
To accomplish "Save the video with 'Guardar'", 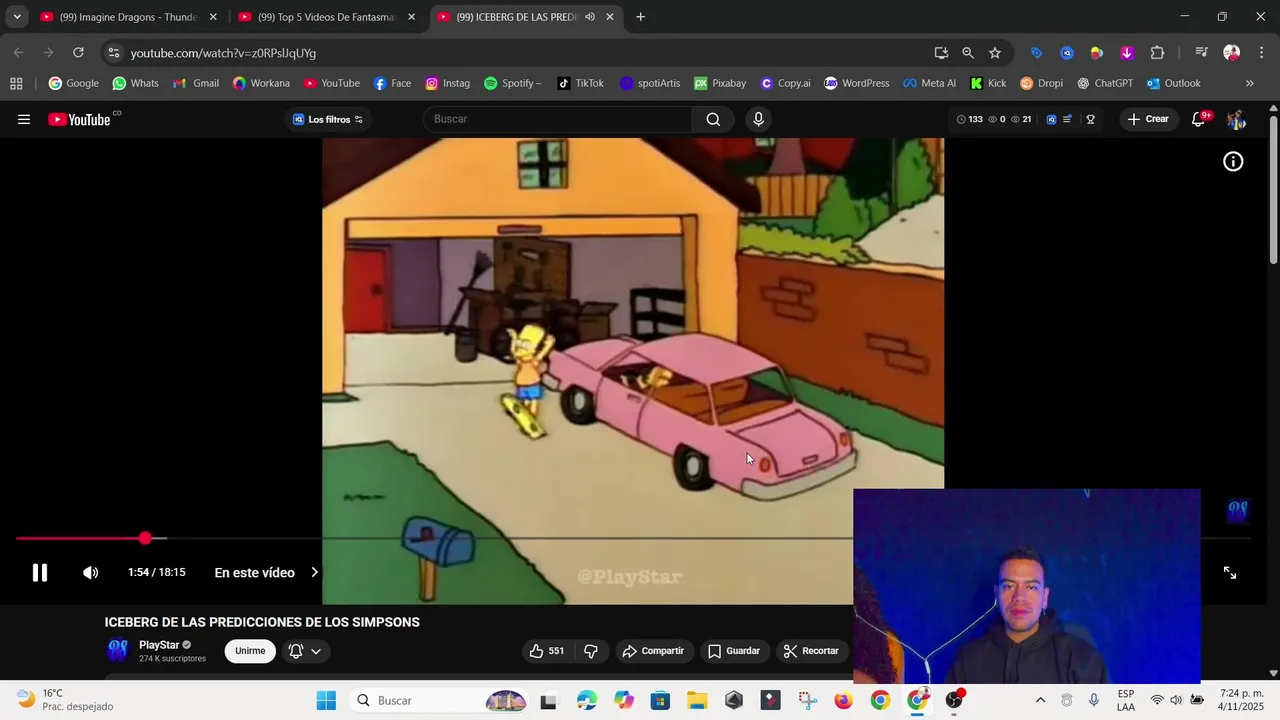I will (x=734, y=651).
